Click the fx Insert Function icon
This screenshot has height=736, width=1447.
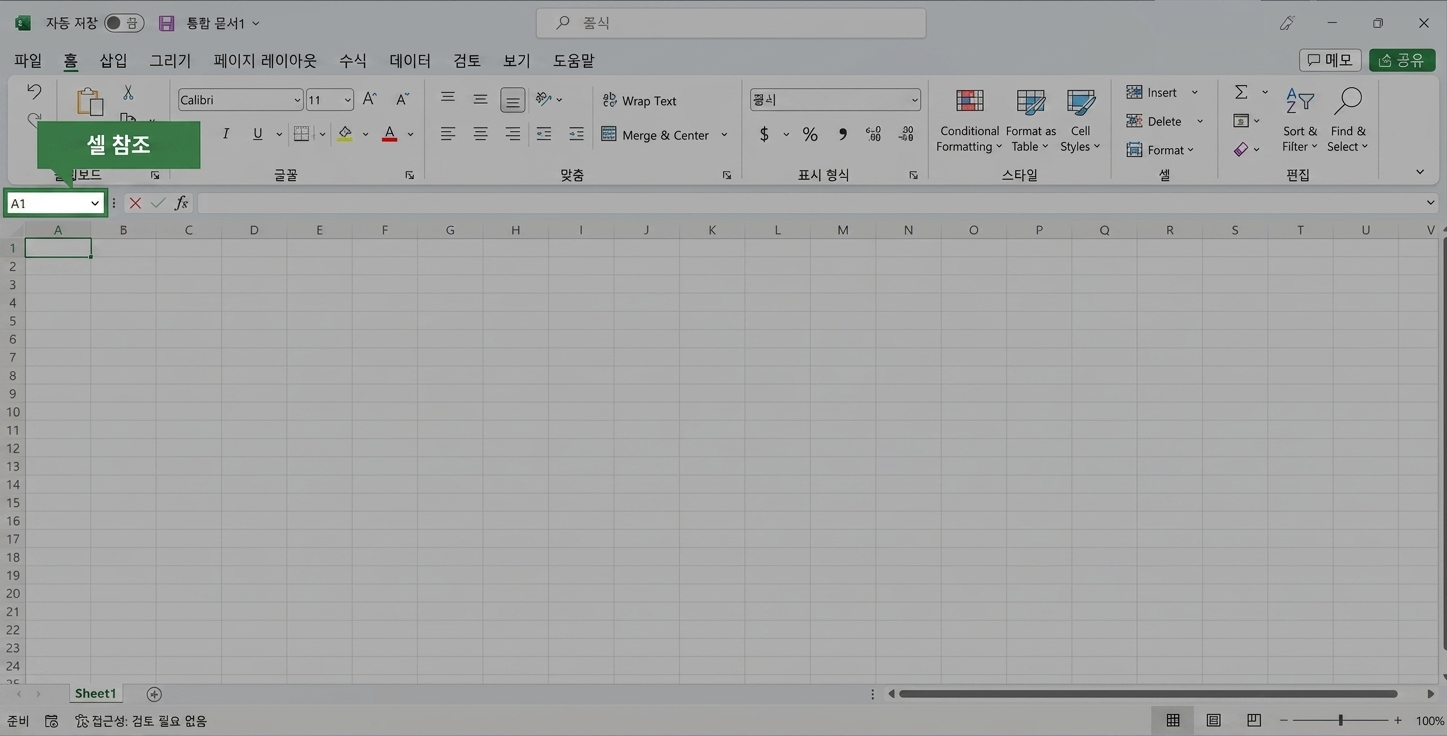coord(181,203)
